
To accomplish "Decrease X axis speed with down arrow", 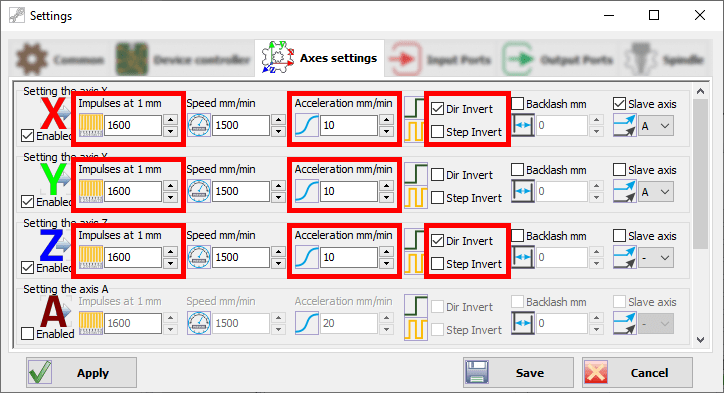I will (278, 131).
